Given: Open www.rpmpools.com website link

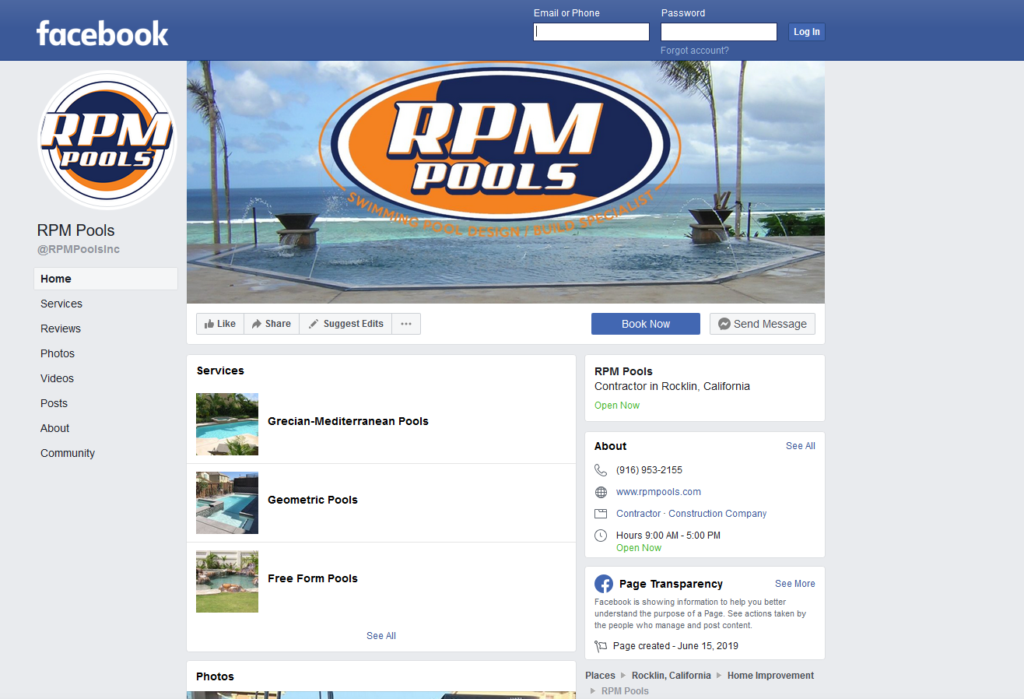Looking at the screenshot, I should [x=658, y=492].
